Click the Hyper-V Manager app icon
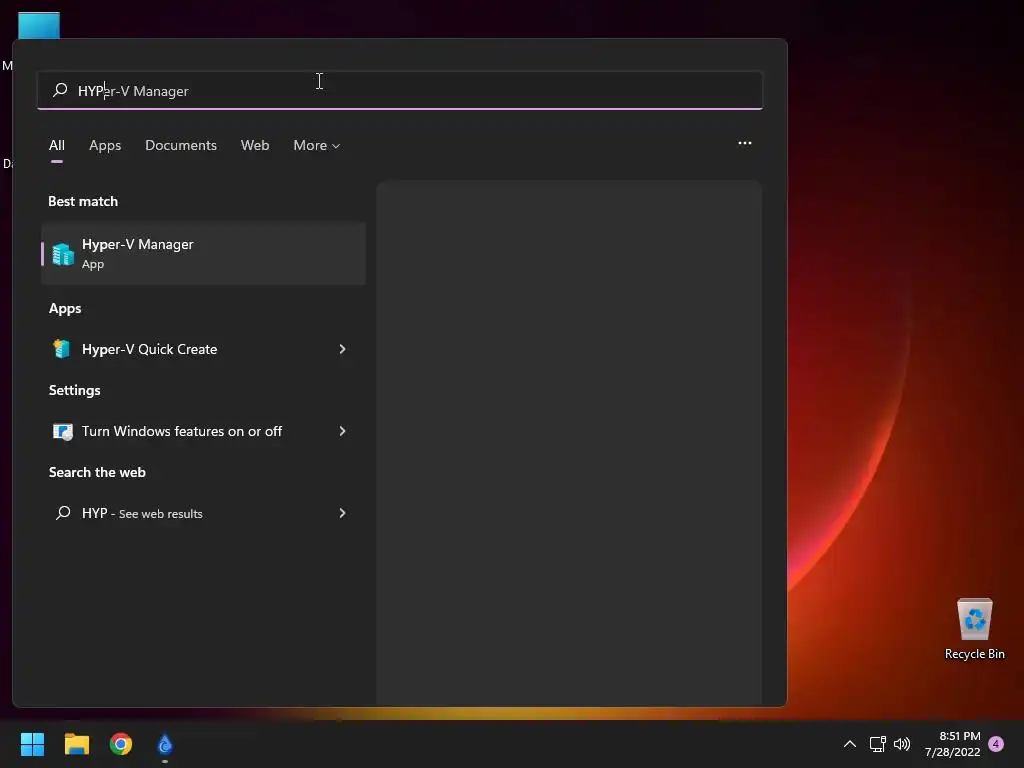 (x=63, y=254)
